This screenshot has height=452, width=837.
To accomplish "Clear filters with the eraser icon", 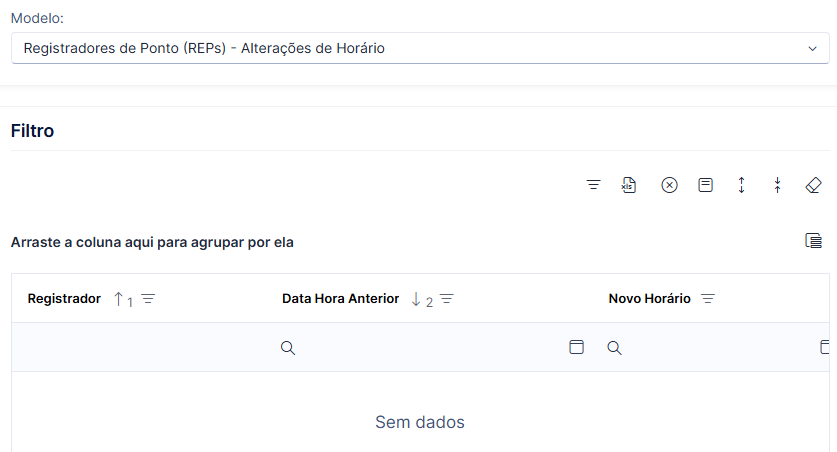I will coord(813,185).
